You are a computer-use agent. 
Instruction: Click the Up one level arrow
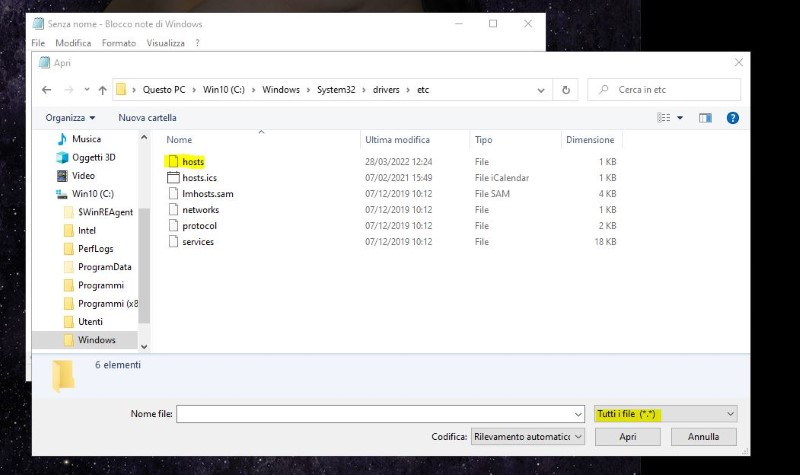coord(101,90)
